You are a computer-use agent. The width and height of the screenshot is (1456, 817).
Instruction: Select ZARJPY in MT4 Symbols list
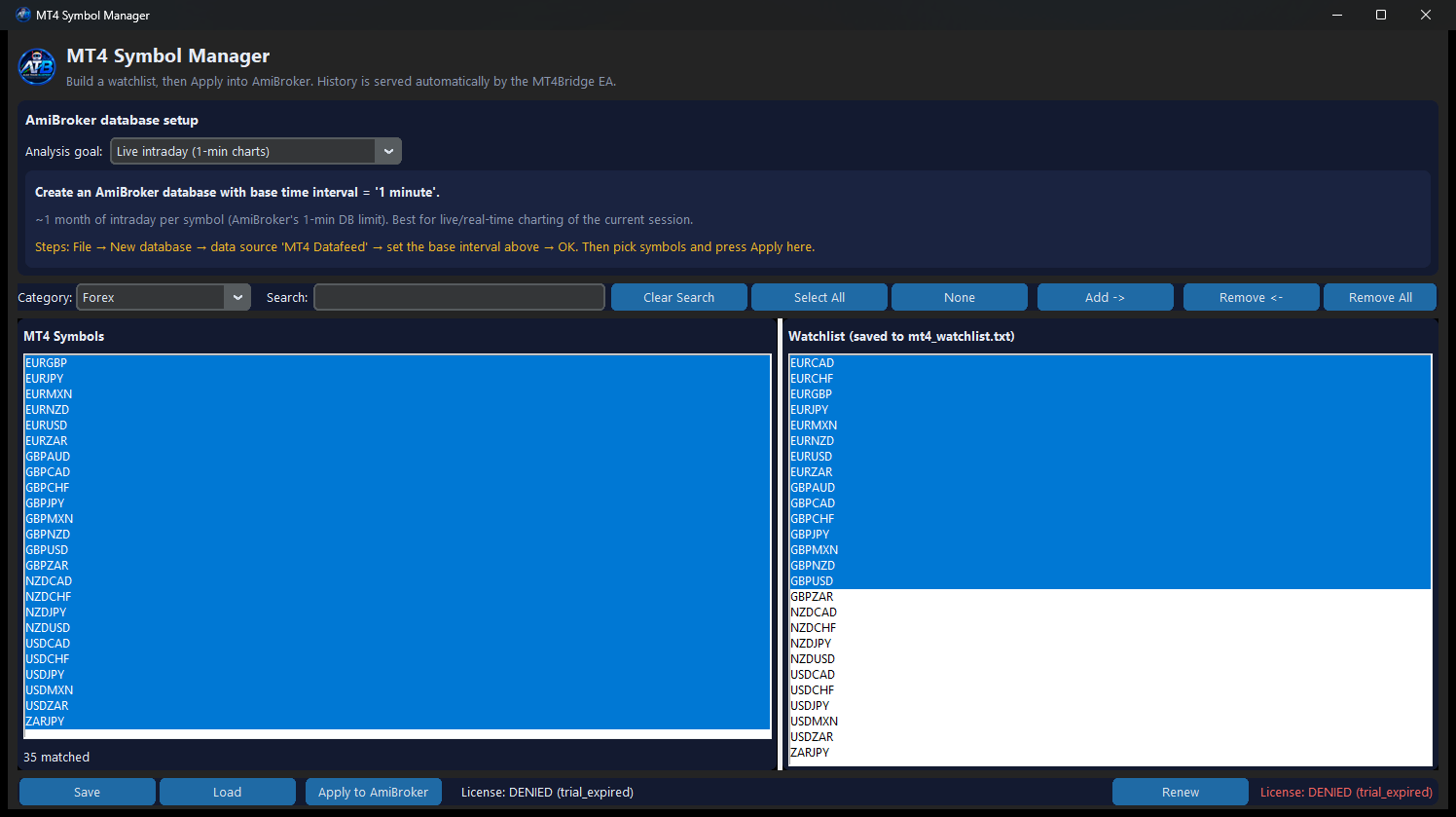[x=397, y=722]
